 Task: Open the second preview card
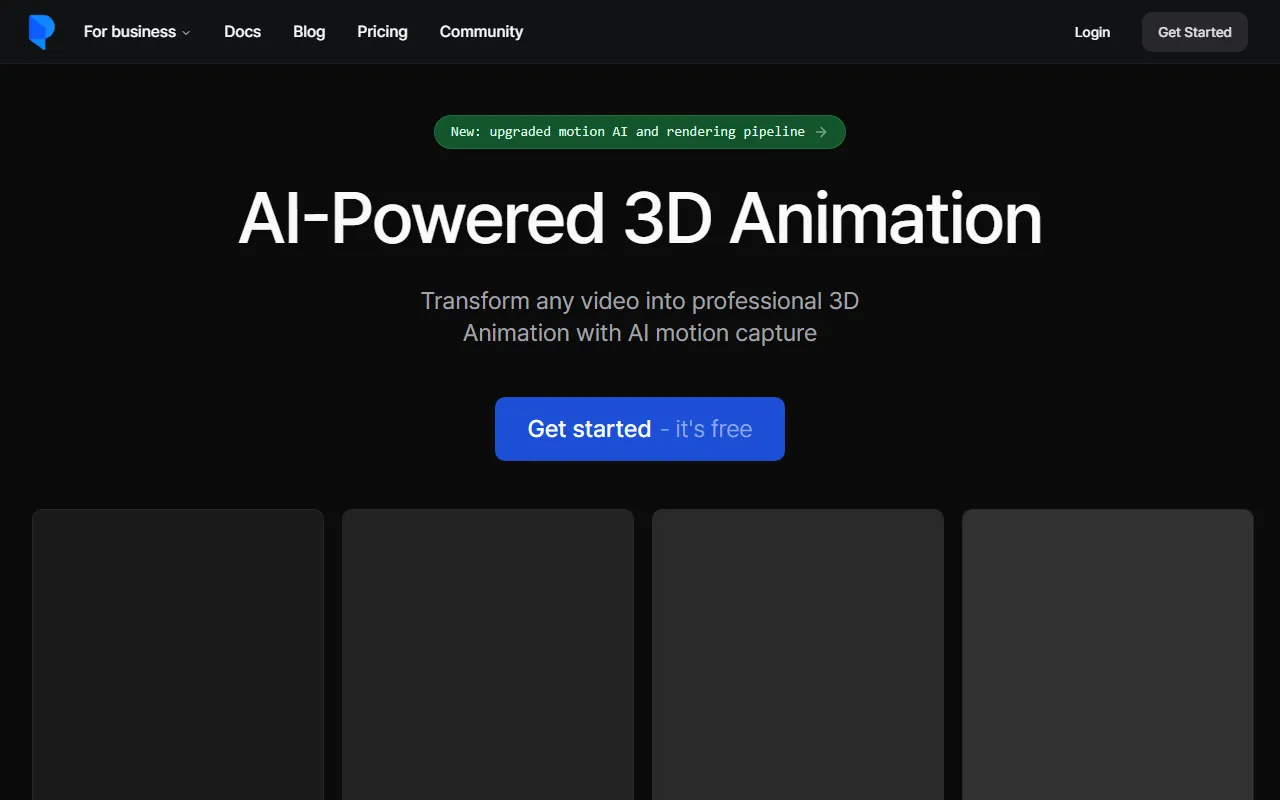(488, 654)
